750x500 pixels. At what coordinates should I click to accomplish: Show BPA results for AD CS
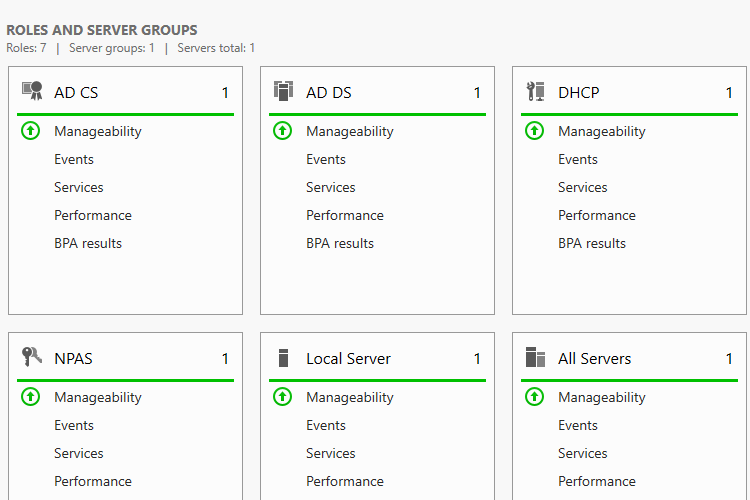coord(88,243)
